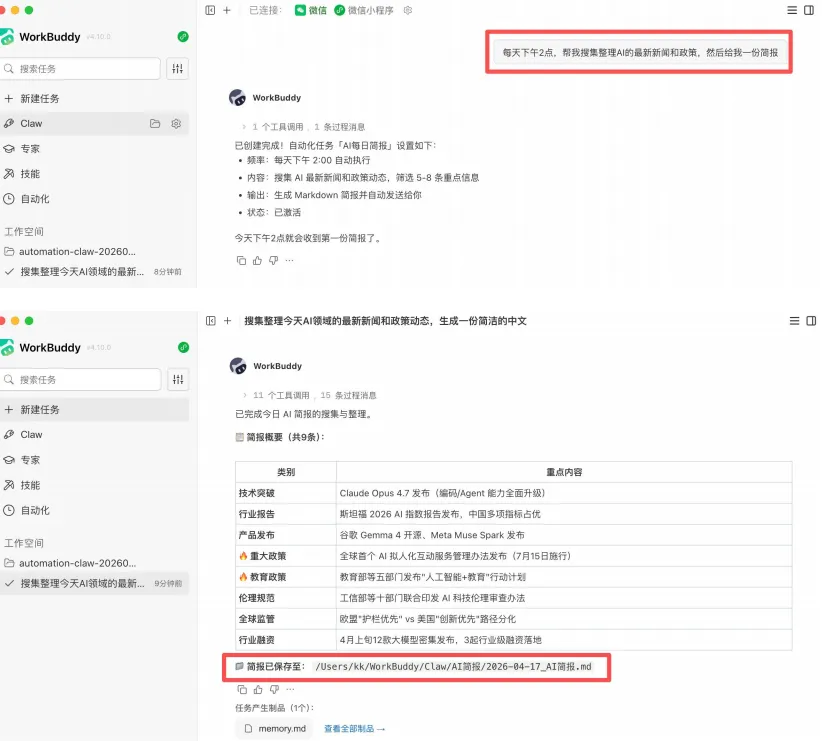Focus 搜索任务 search field in bottom window
The height and width of the screenshot is (741, 834).
pos(80,379)
